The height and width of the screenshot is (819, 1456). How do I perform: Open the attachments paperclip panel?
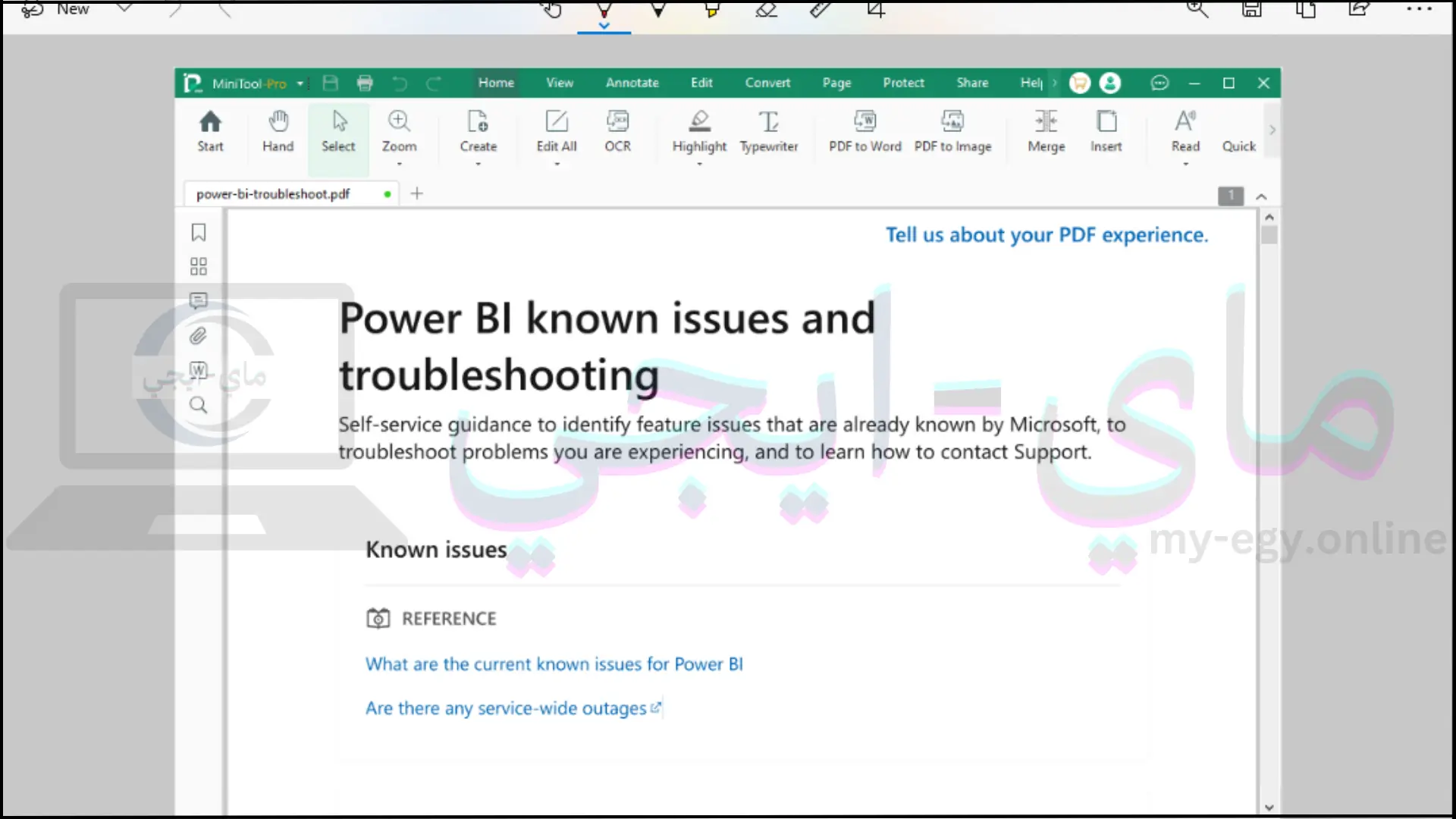click(199, 335)
